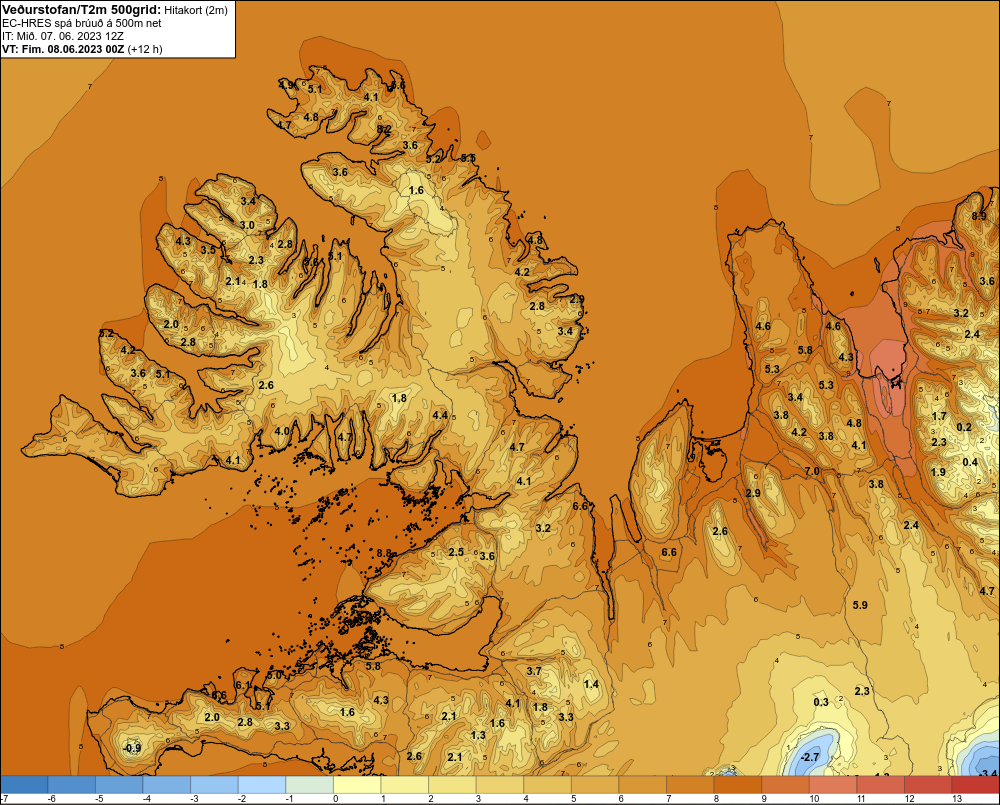Click the temperature value '5.0' on the map
1000x805 pixels.
pyautogui.click(x=274, y=675)
